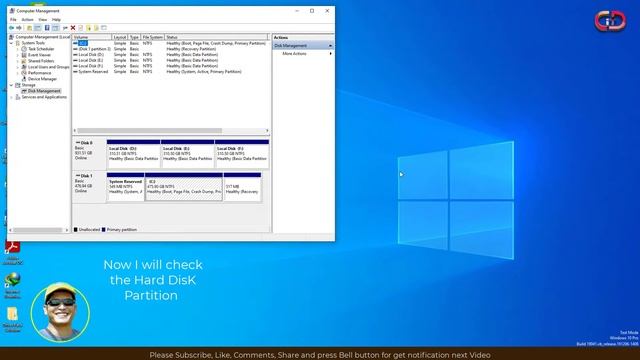The height and width of the screenshot is (360, 640).
Task: Sort by the Layout column header
Action: pos(120,37)
